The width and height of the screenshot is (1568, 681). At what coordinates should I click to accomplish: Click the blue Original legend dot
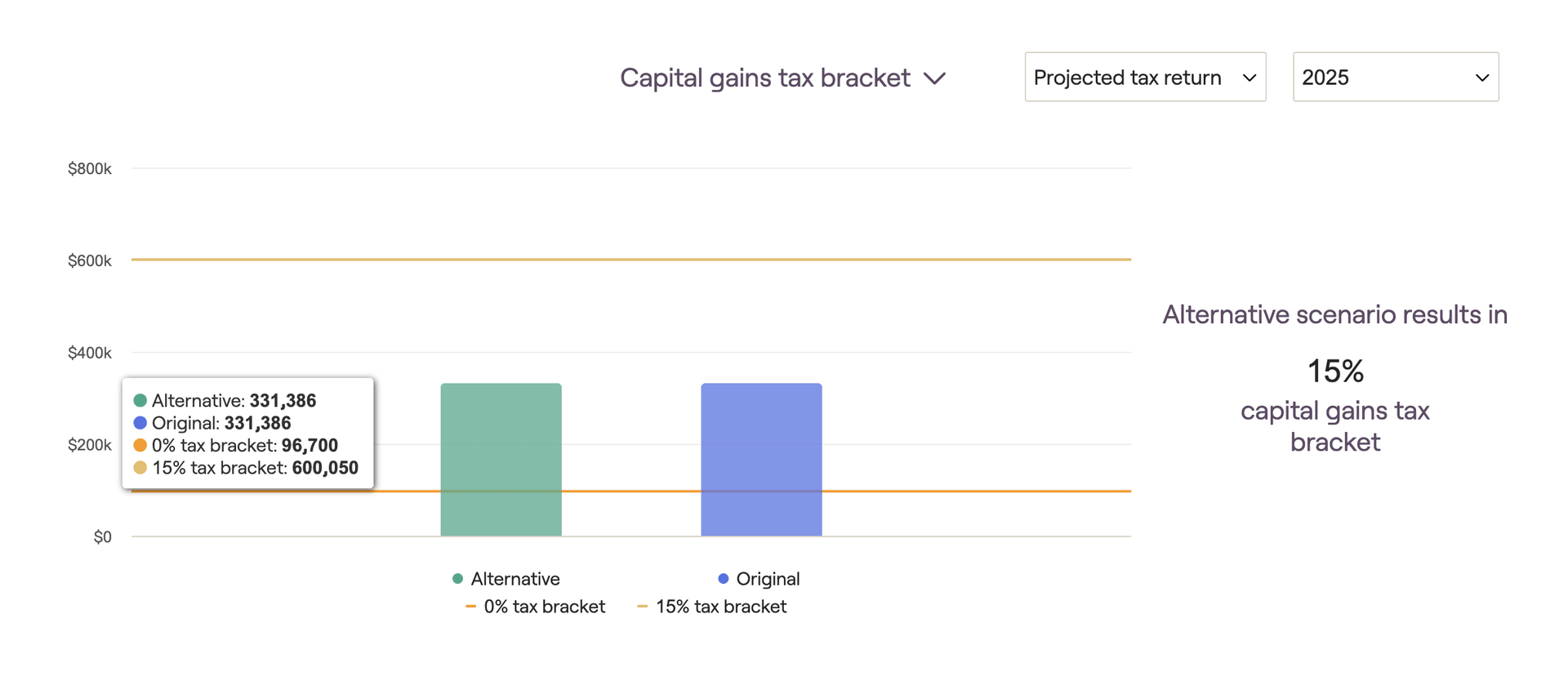[x=723, y=579]
